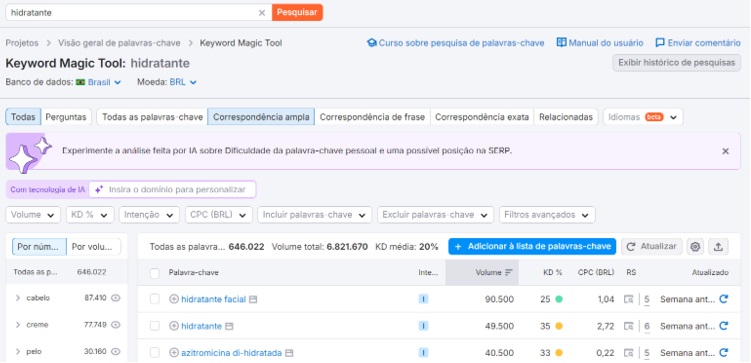This screenshot has height=363, width=751.
Task: Switch to Todas as palavras-chave tab
Action: tap(152, 117)
